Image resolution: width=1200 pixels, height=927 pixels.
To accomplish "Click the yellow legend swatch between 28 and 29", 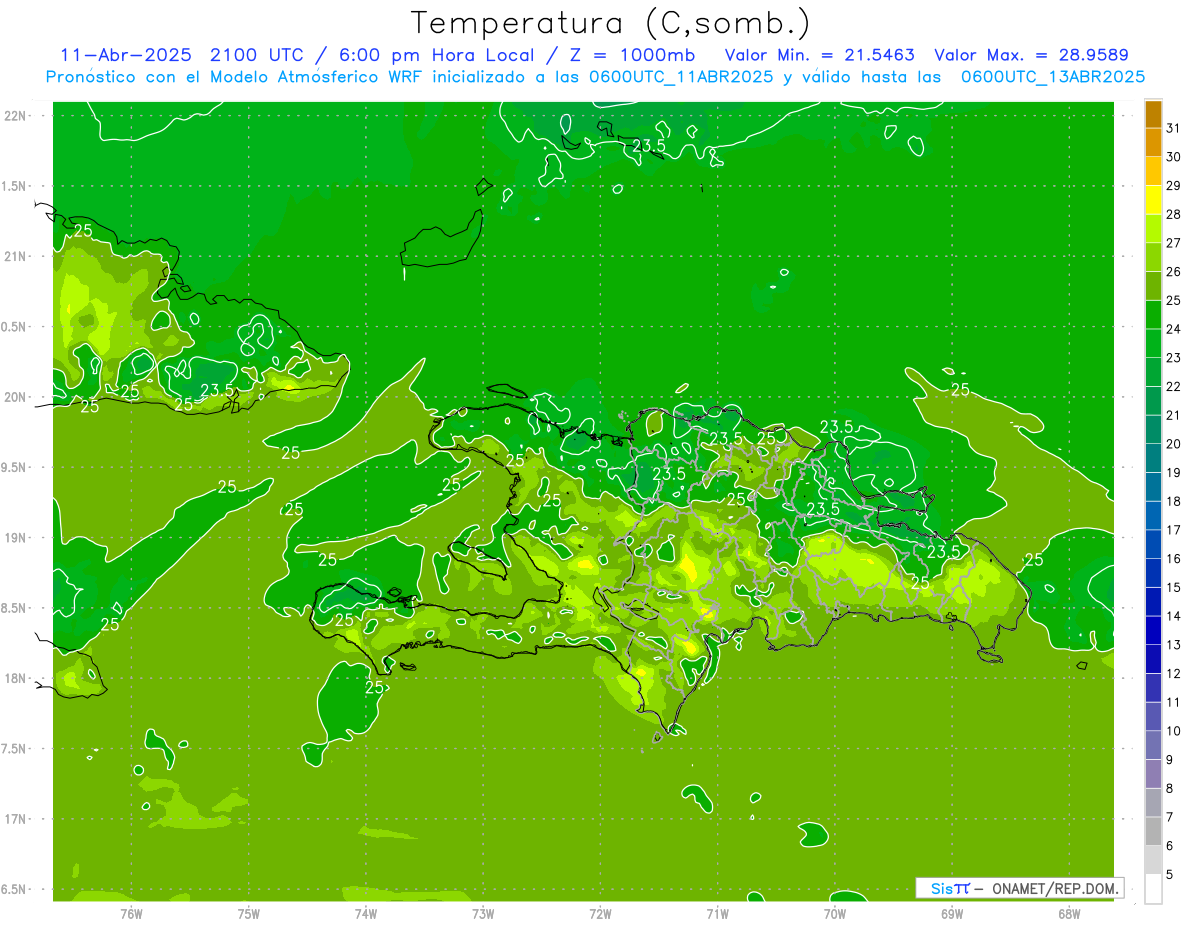I will 1153,200.
